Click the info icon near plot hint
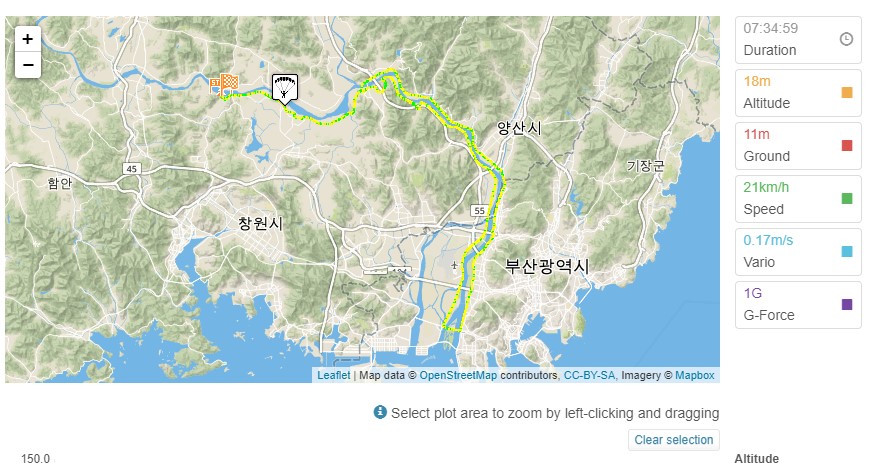This screenshot has height=463, width=870. point(380,412)
